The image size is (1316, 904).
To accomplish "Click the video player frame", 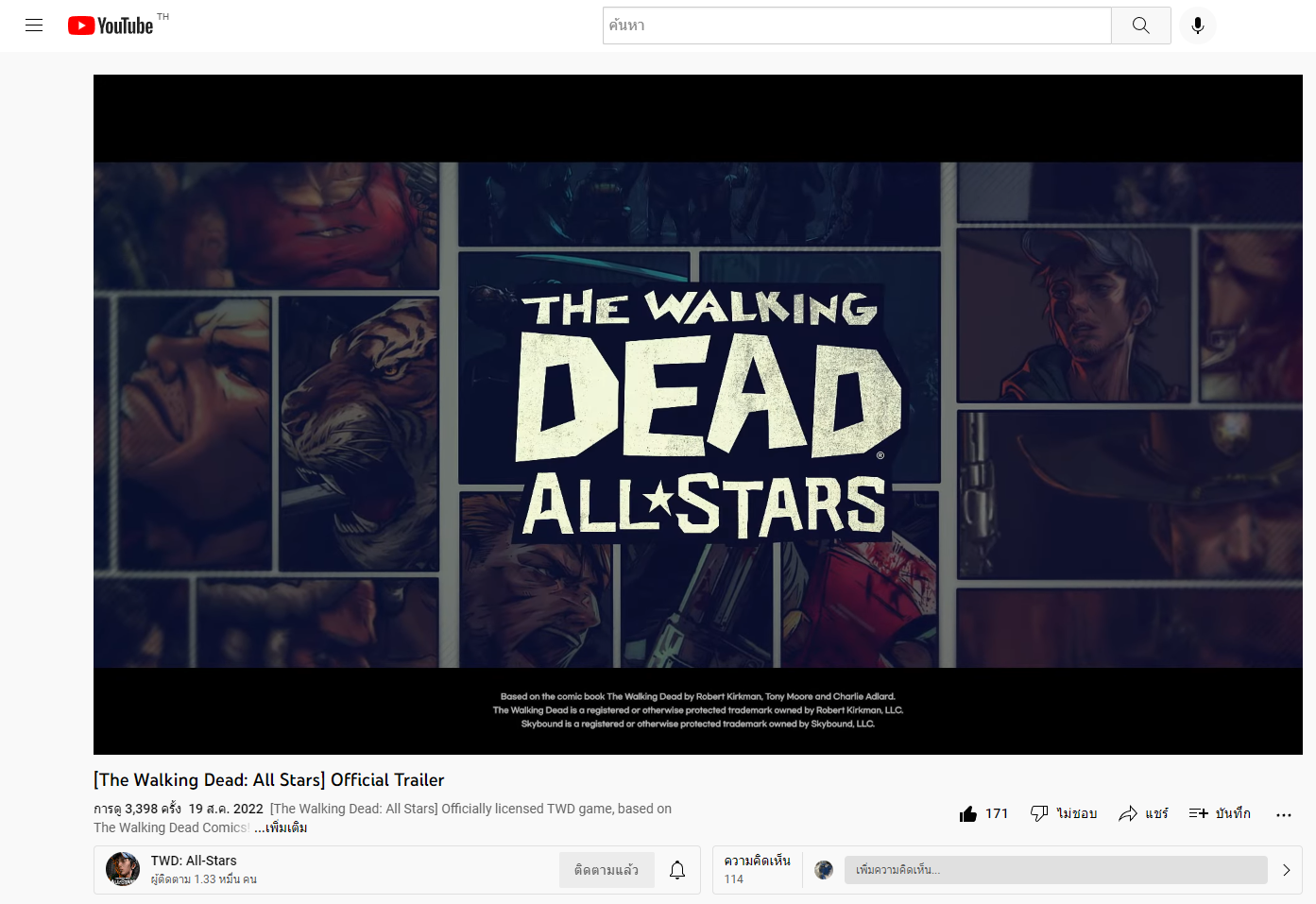I will coord(698,415).
